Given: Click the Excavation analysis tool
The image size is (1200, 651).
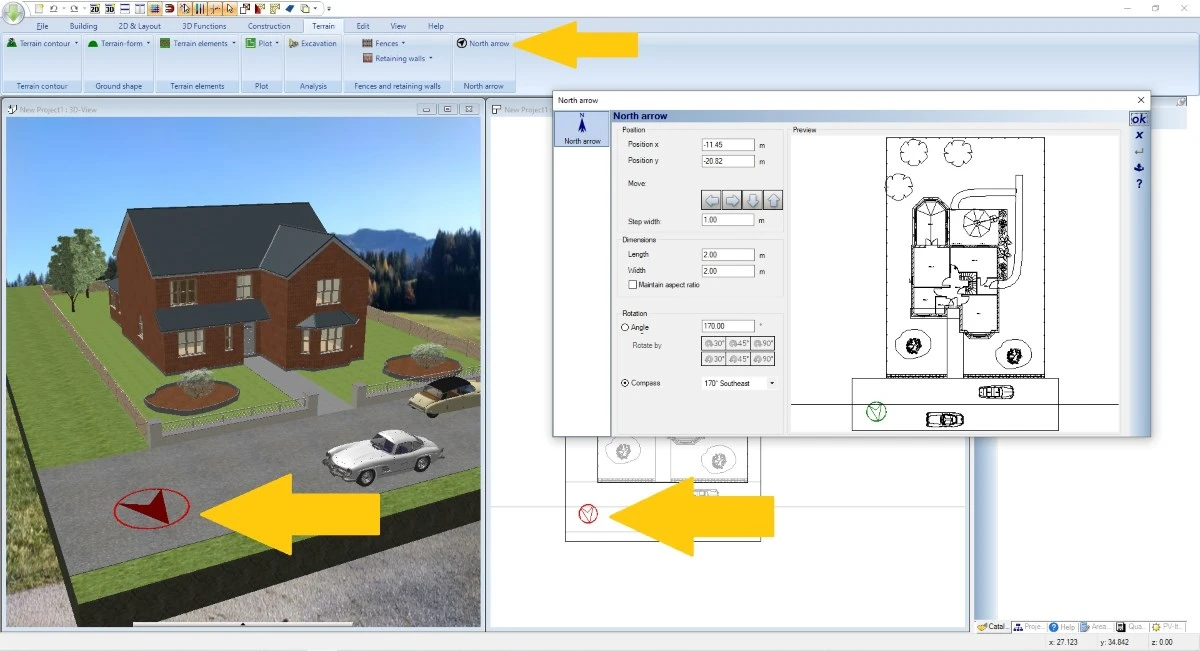Looking at the screenshot, I should tap(313, 44).
